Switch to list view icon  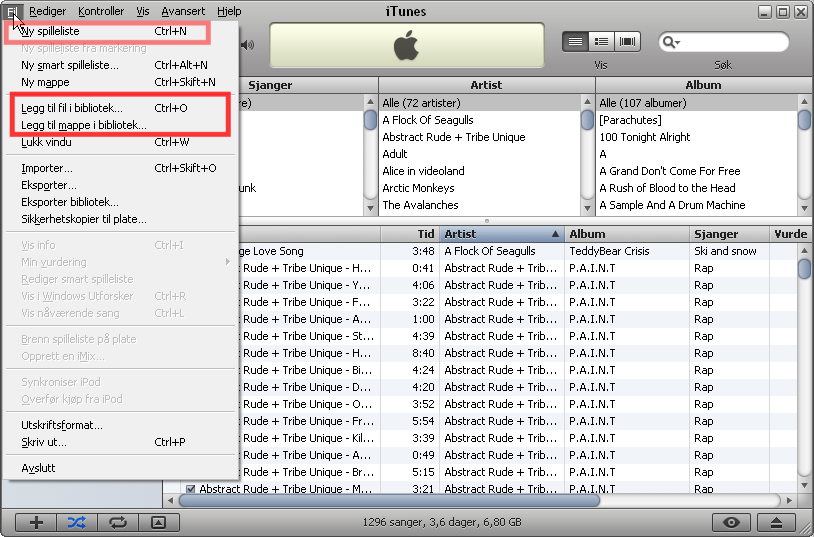click(575, 42)
